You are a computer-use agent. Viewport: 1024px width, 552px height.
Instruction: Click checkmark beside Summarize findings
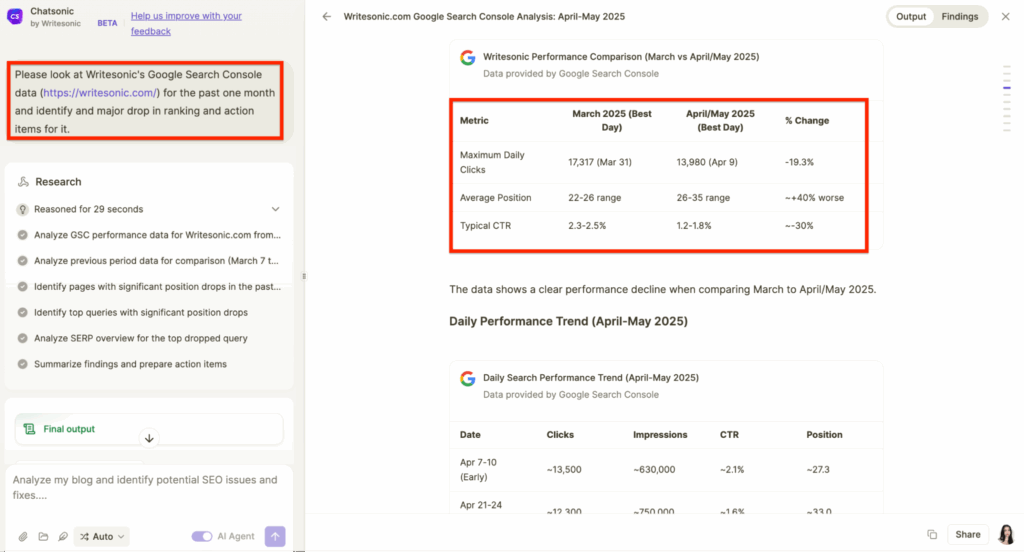[23, 364]
